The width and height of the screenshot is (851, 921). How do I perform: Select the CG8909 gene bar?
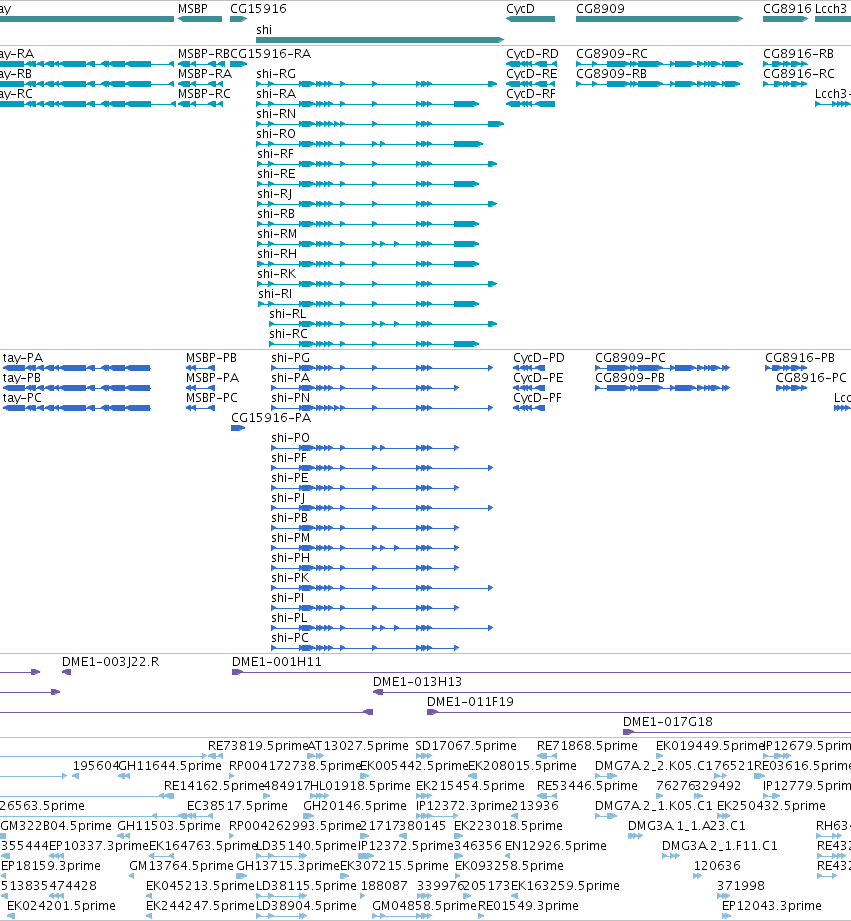[660, 19]
